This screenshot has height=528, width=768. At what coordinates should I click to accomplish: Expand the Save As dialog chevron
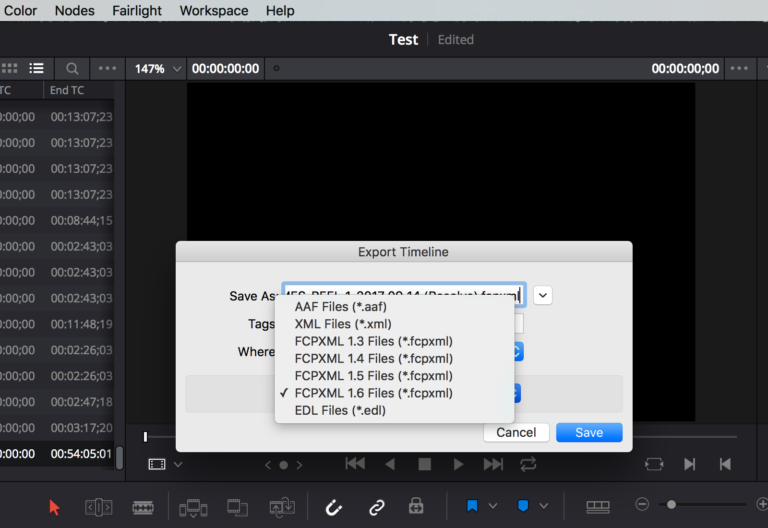pos(542,295)
